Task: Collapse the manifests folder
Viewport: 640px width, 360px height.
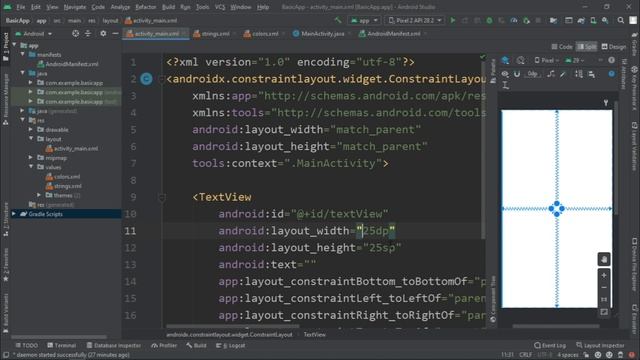Action: point(23,54)
